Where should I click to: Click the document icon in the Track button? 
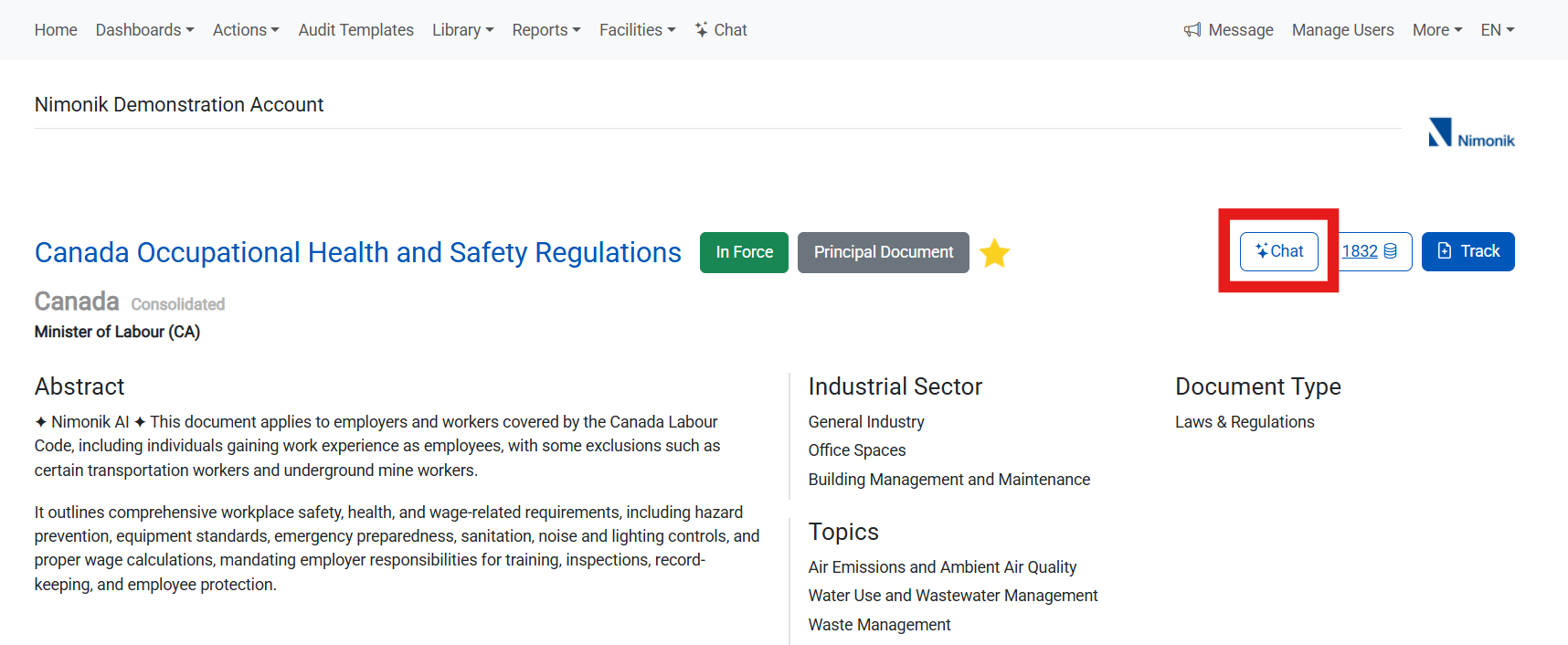click(x=1445, y=251)
